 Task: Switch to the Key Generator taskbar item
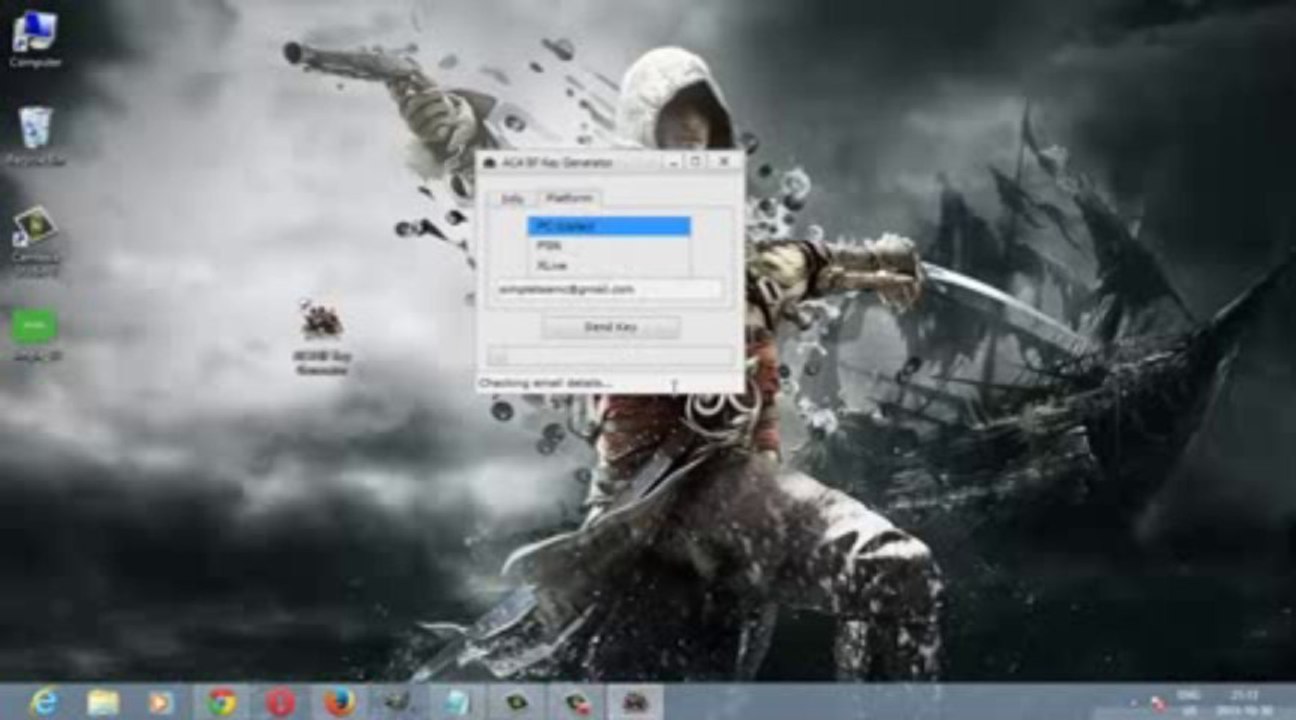click(635, 702)
